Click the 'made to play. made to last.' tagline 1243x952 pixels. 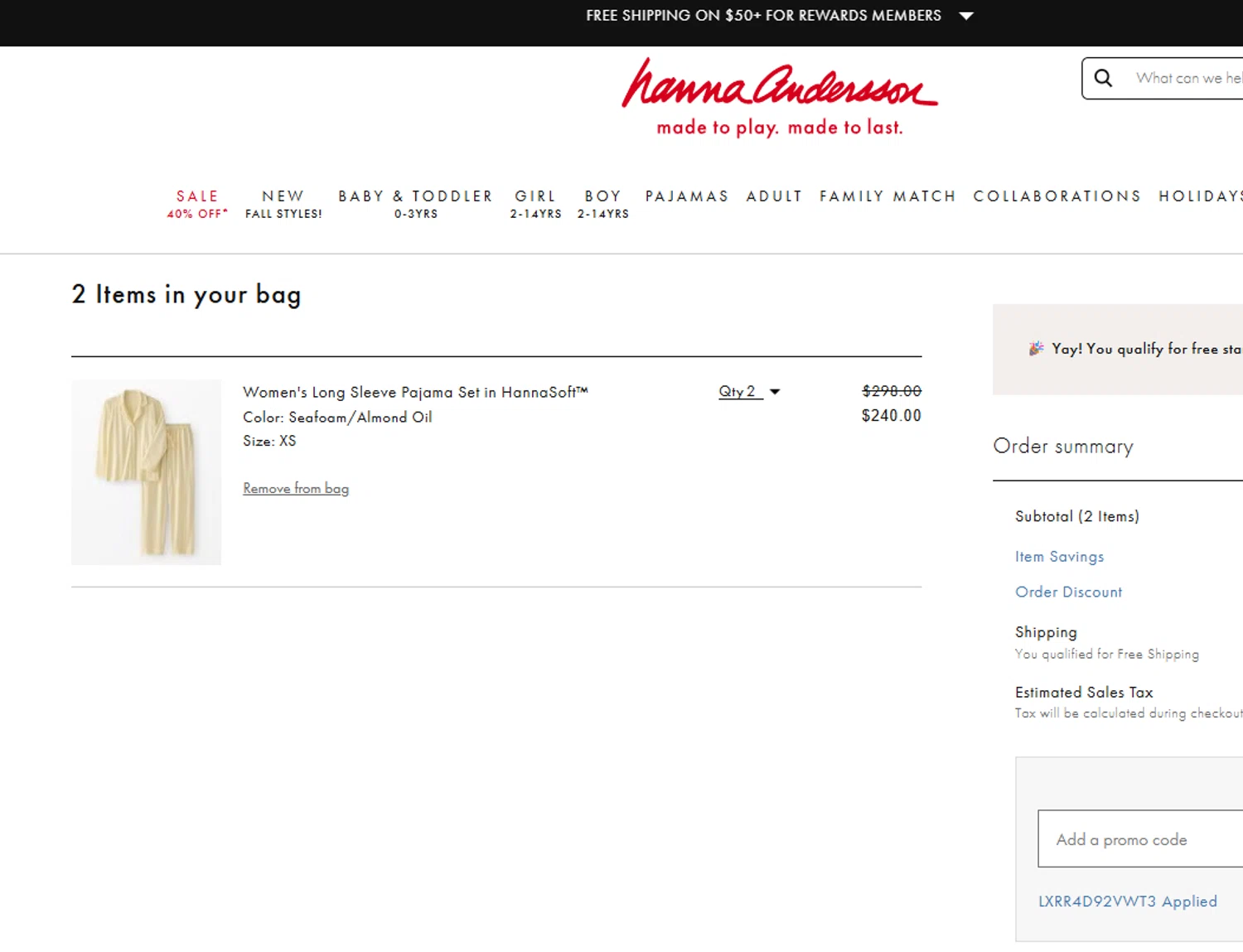click(780, 128)
